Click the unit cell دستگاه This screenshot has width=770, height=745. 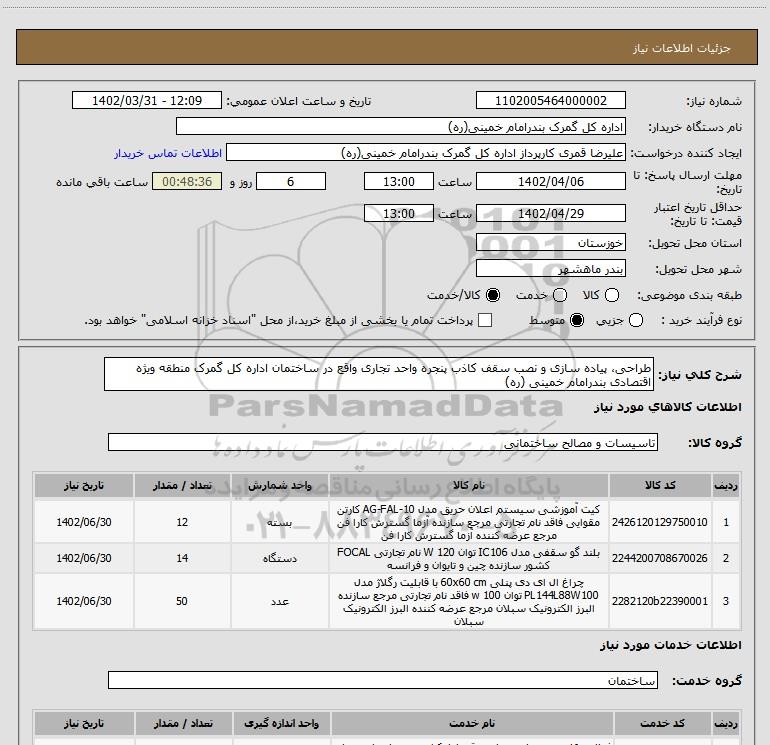pos(279,558)
